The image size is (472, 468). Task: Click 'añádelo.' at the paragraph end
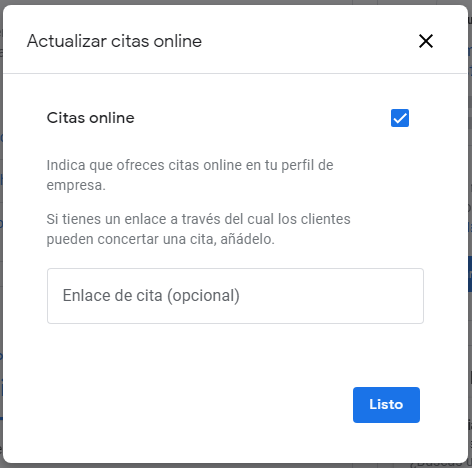(247, 239)
